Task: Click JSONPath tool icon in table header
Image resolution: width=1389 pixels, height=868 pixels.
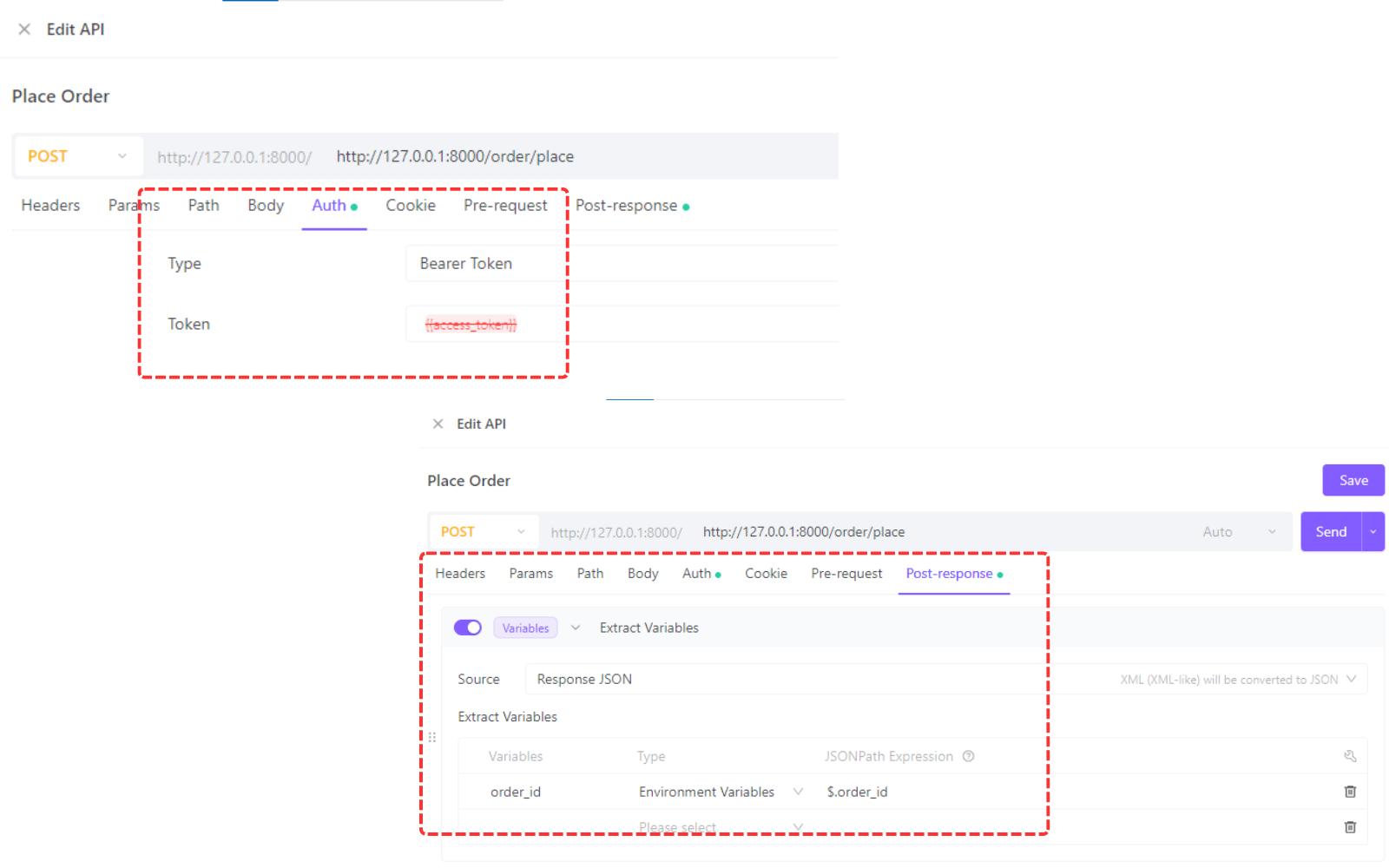Action: 1350,756
